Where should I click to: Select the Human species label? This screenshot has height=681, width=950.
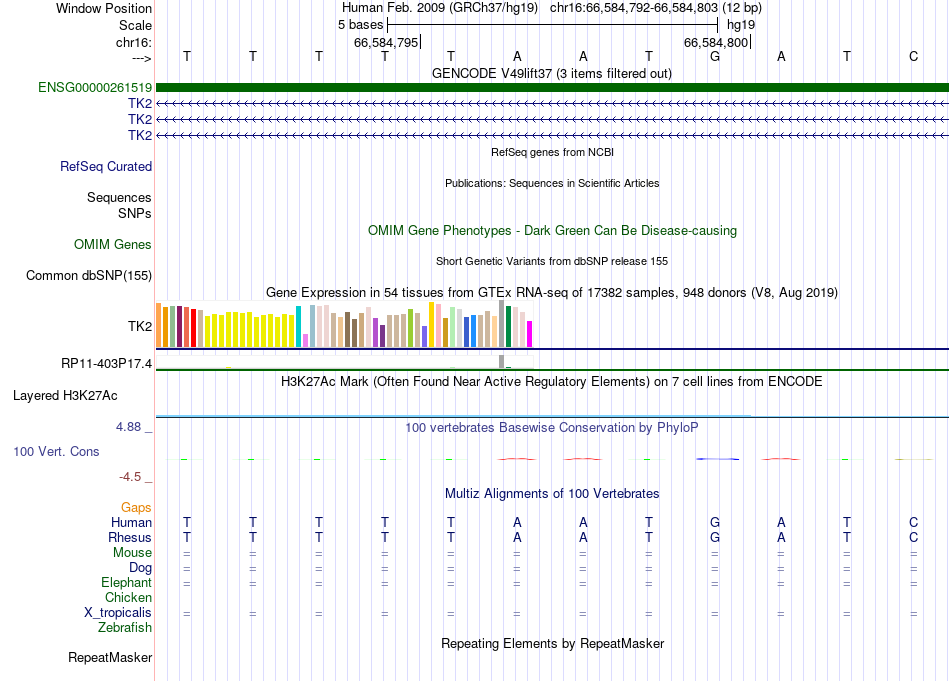pyautogui.click(x=131, y=522)
